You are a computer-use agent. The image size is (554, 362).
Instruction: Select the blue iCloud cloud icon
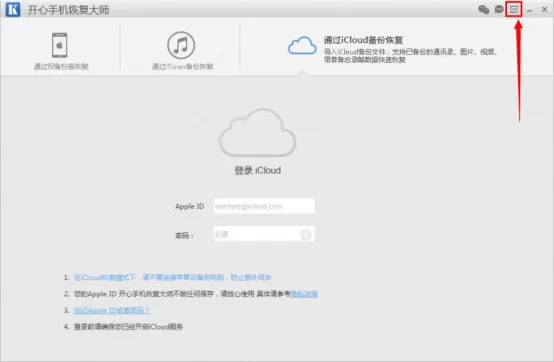click(x=302, y=45)
